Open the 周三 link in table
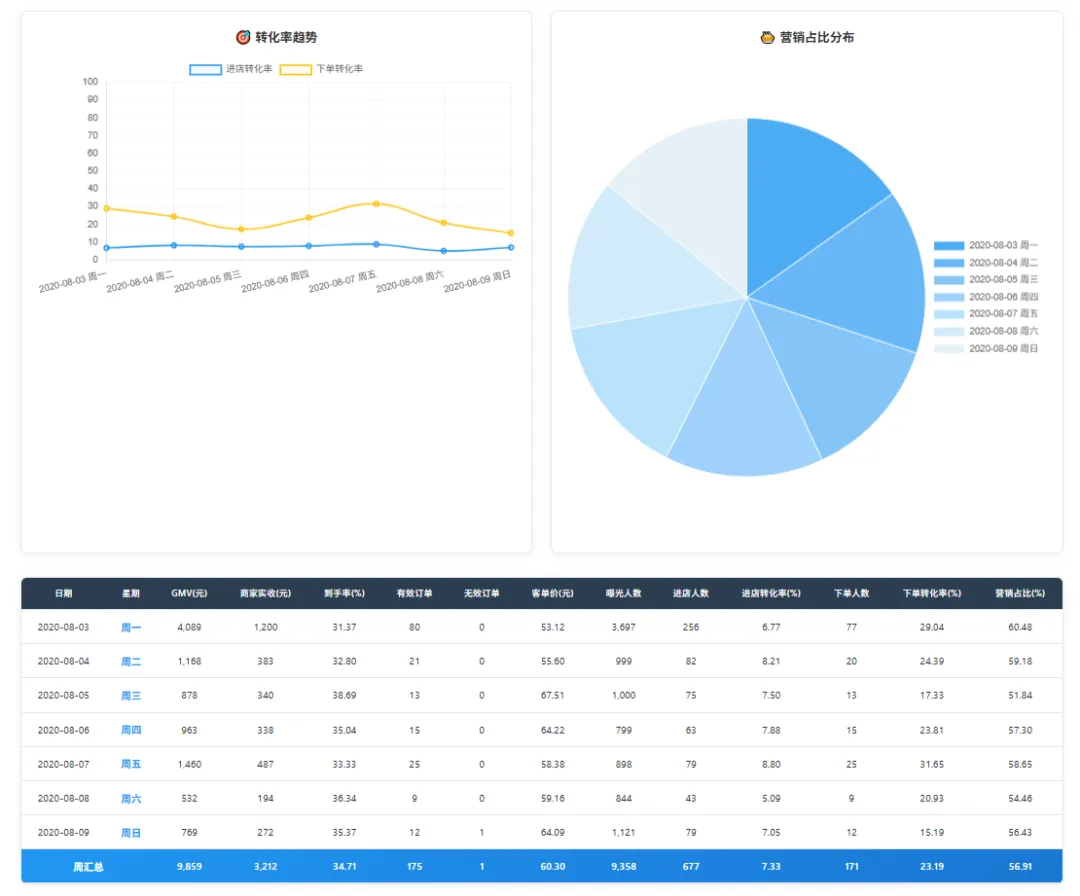 pos(131,696)
